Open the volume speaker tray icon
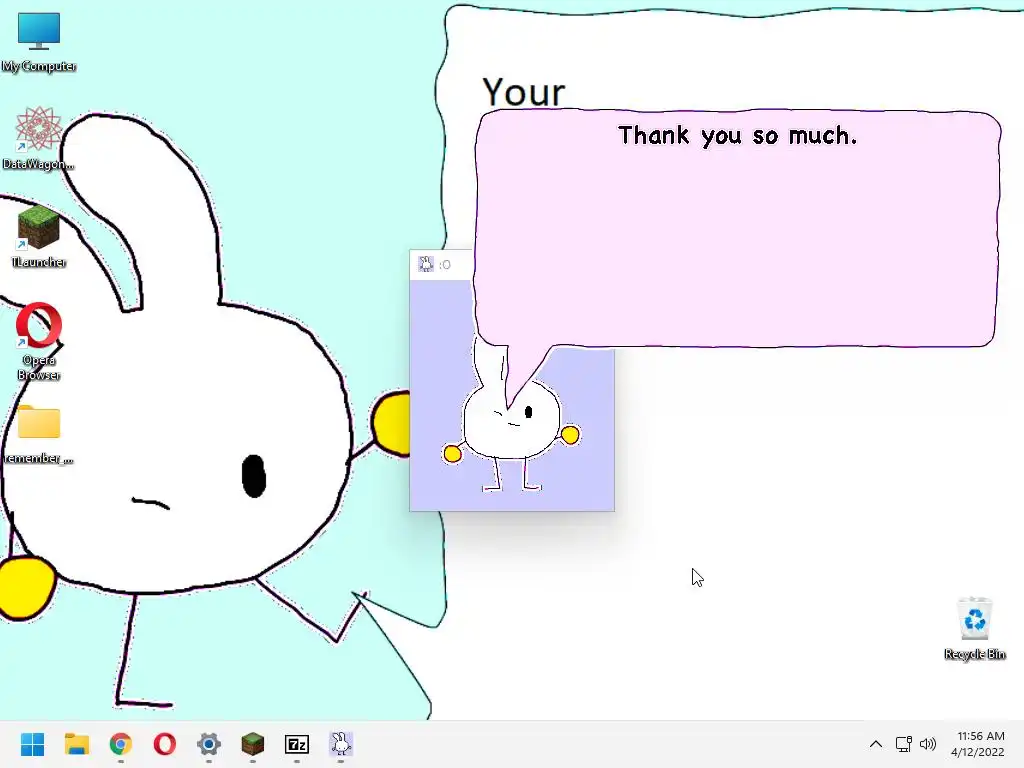Screen dimensions: 1024x768 tap(927, 744)
